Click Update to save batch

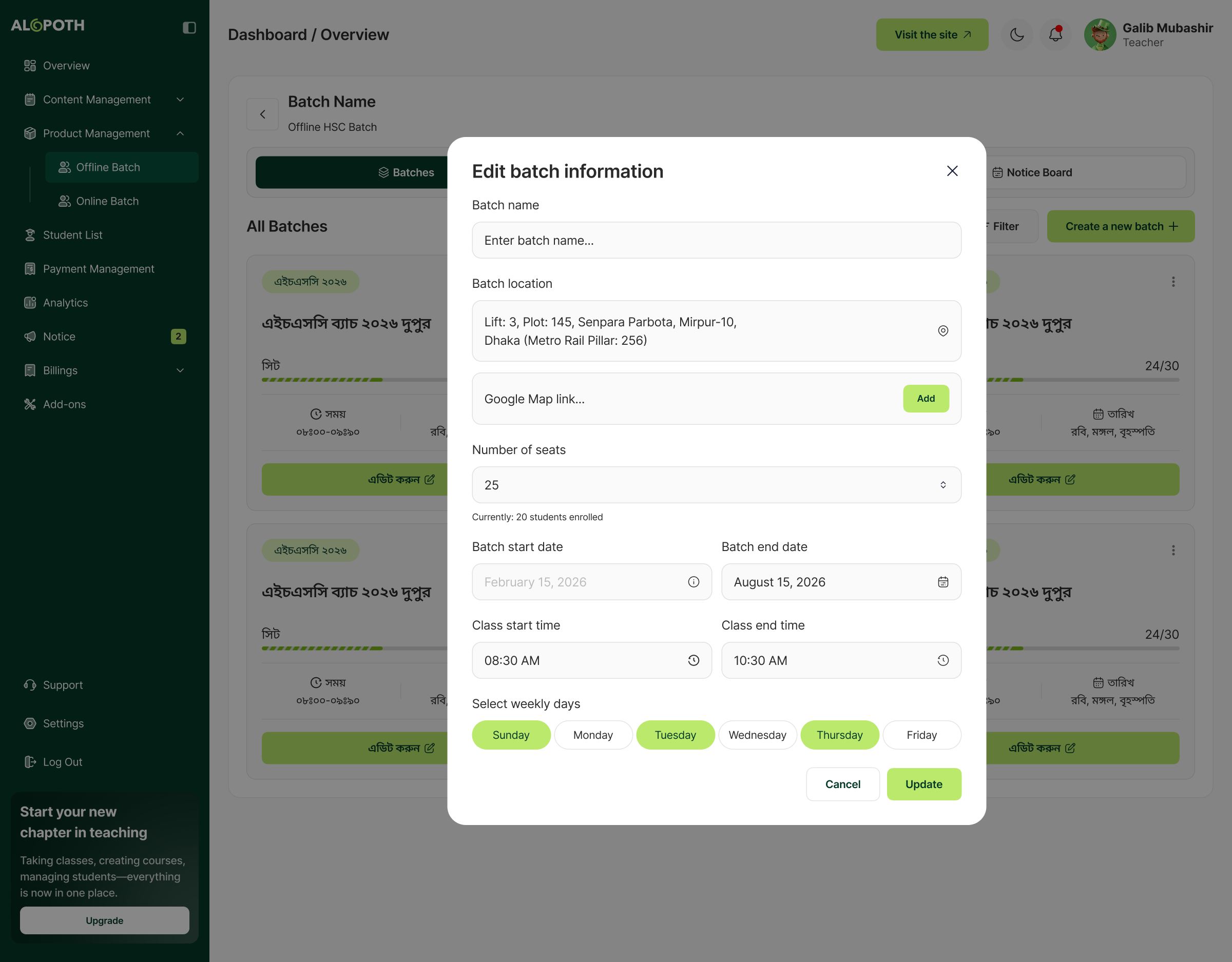tap(924, 784)
